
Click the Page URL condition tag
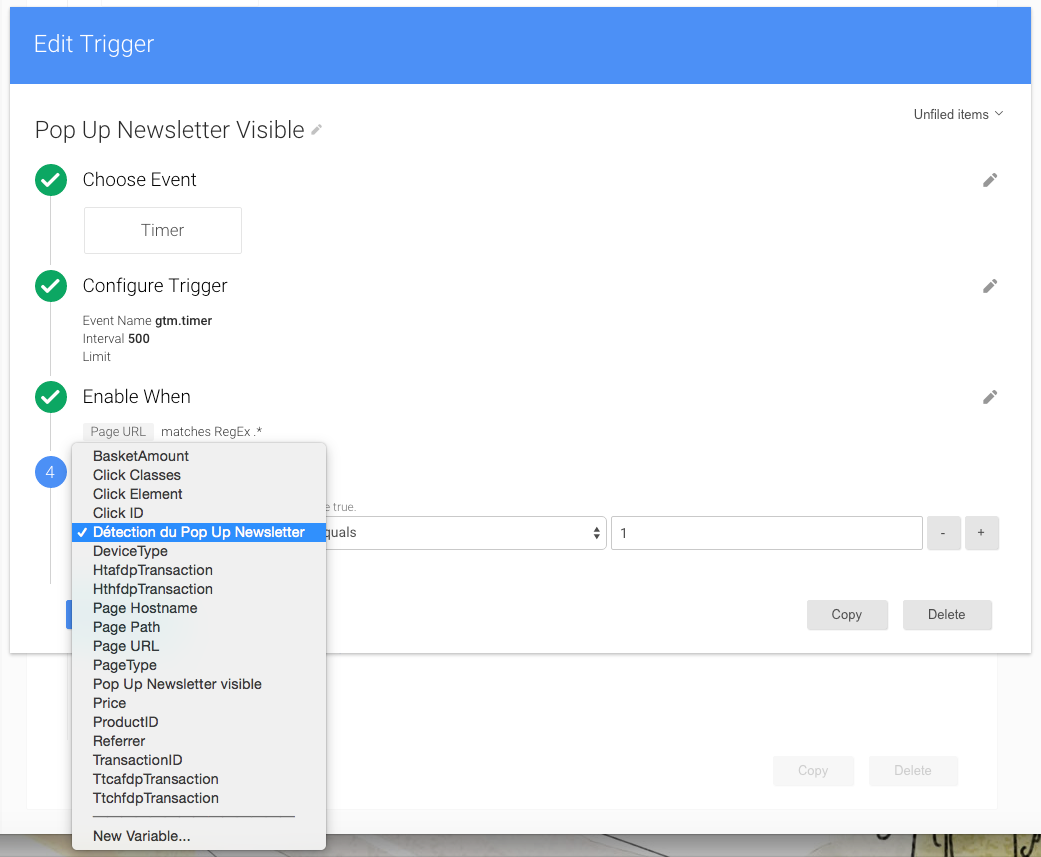click(118, 431)
